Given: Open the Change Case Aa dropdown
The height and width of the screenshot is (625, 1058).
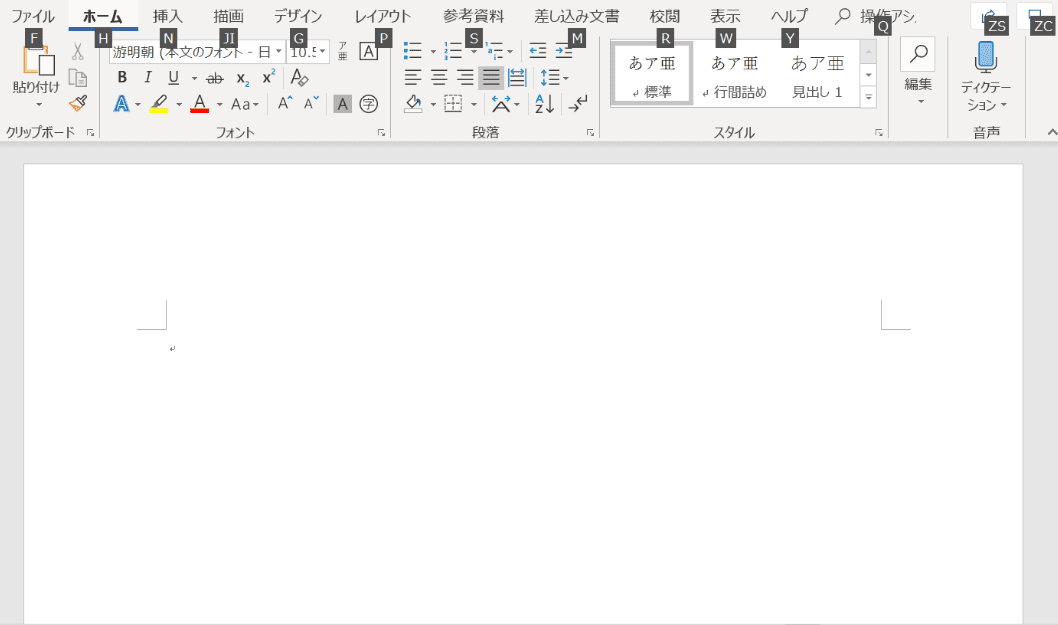Looking at the screenshot, I should 244,105.
